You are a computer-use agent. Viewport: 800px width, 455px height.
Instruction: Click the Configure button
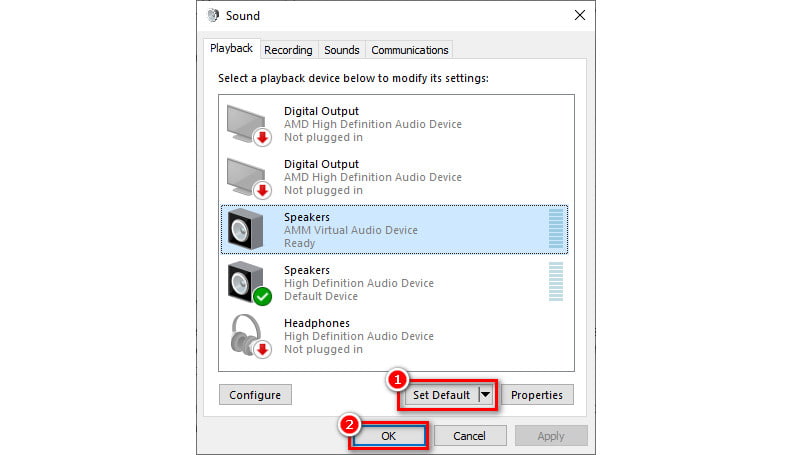255,395
